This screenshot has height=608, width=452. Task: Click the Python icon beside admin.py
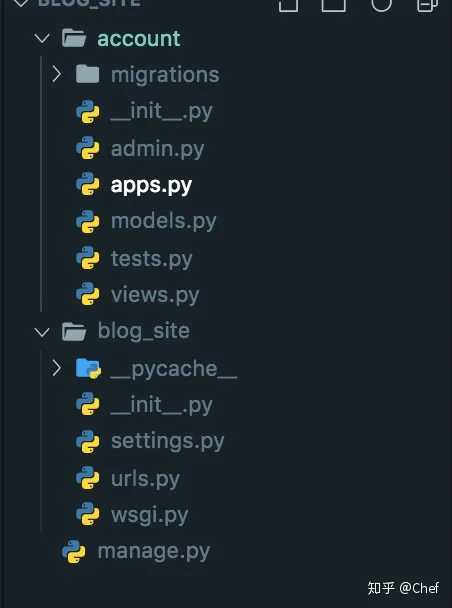pyautogui.click(x=88, y=148)
